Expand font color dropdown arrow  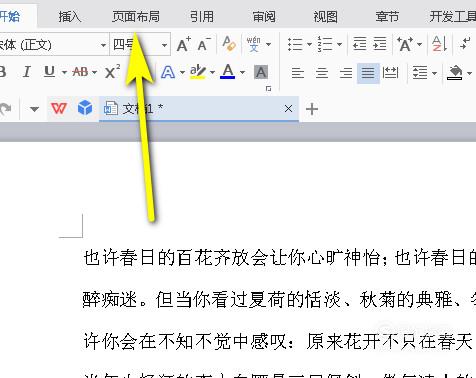pyautogui.click(x=242, y=72)
